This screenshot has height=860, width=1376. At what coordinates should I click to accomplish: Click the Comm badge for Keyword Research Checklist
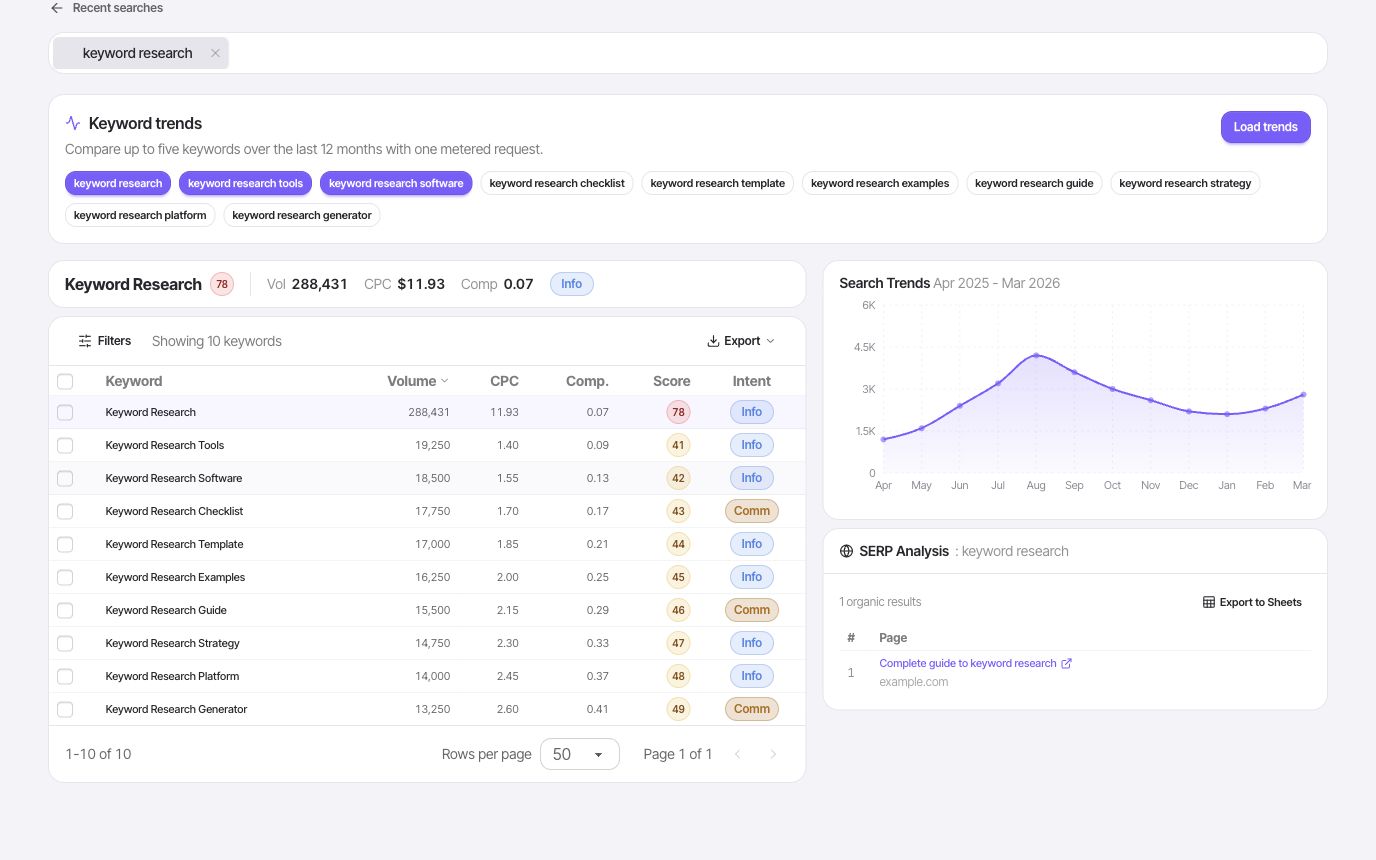click(752, 511)
